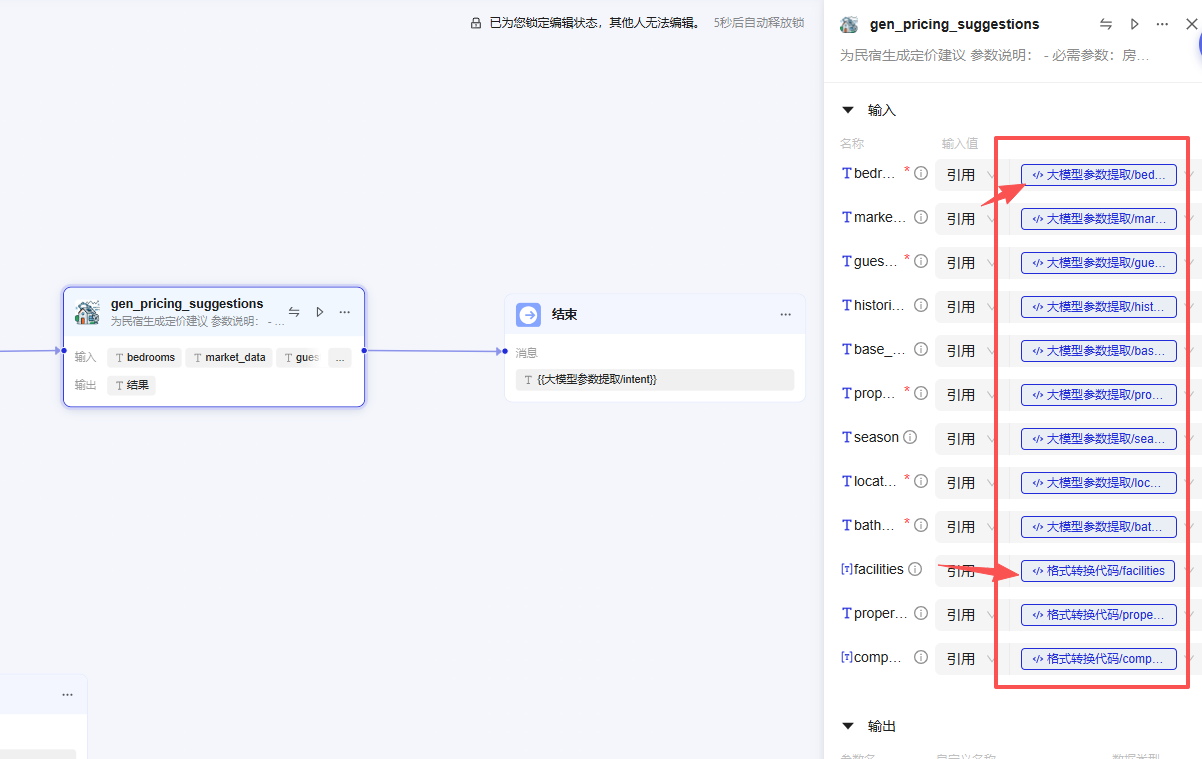Open 引用 dropdown for histori… row
The image size is (1202, 759).
click(x=970, y=307)
